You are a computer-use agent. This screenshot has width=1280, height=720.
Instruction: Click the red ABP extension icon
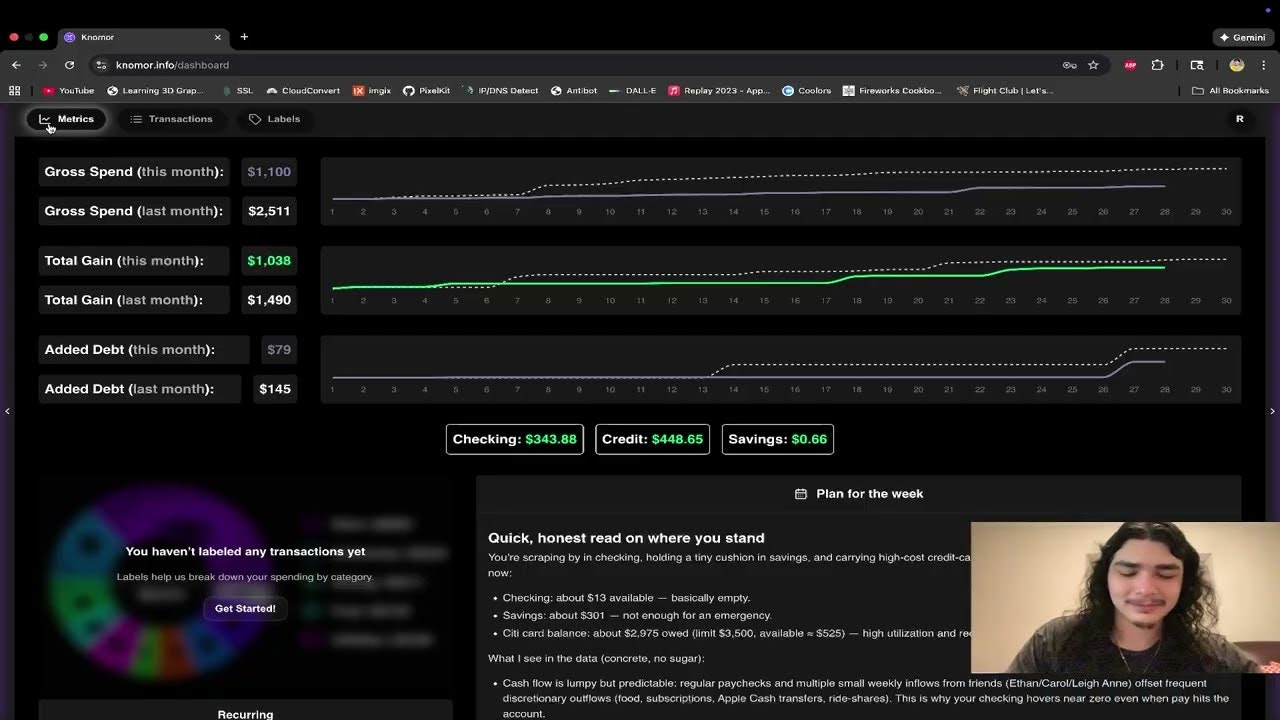click(x=1130, y=65)
